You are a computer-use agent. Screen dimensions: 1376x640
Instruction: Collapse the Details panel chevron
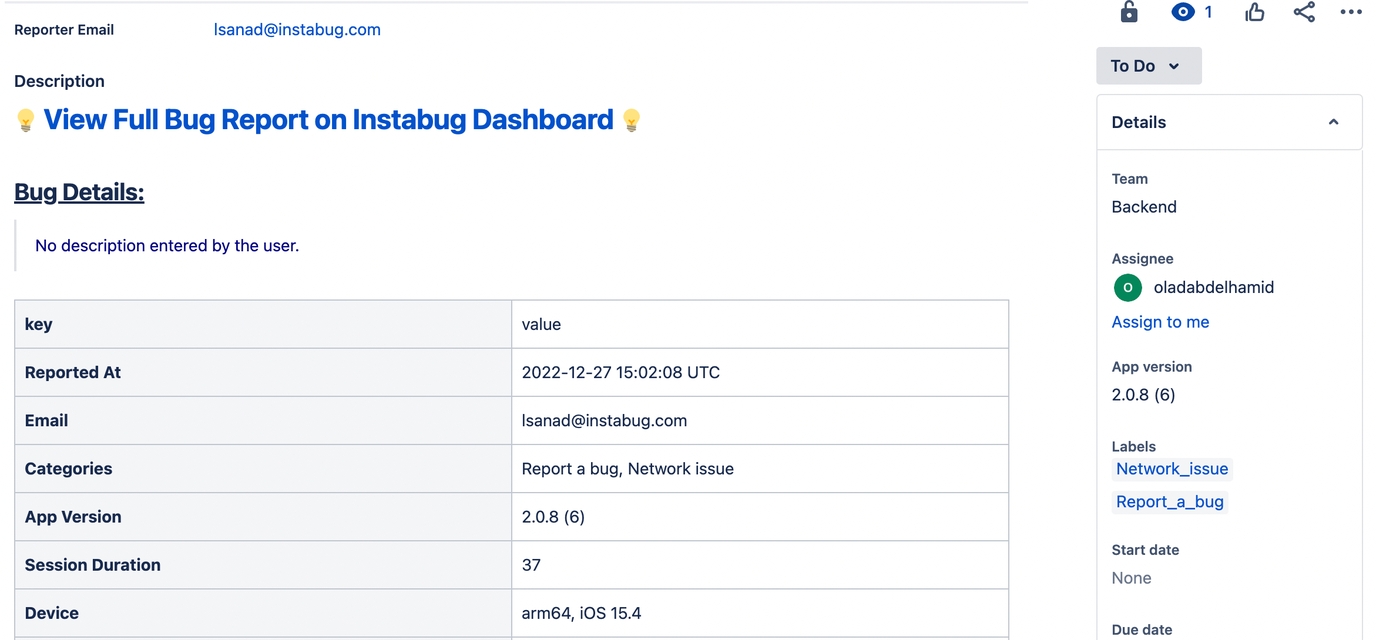[x=1333, y=122]
